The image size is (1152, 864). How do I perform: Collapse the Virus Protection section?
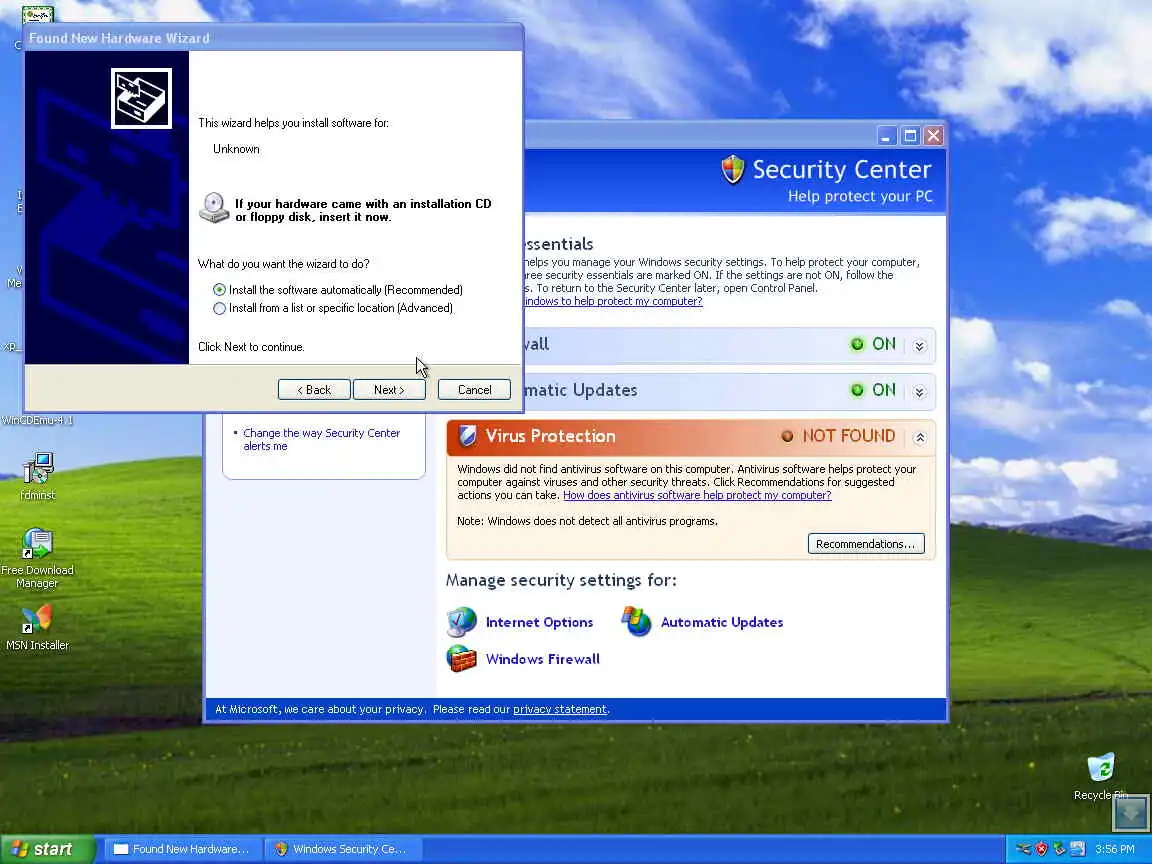918,437
